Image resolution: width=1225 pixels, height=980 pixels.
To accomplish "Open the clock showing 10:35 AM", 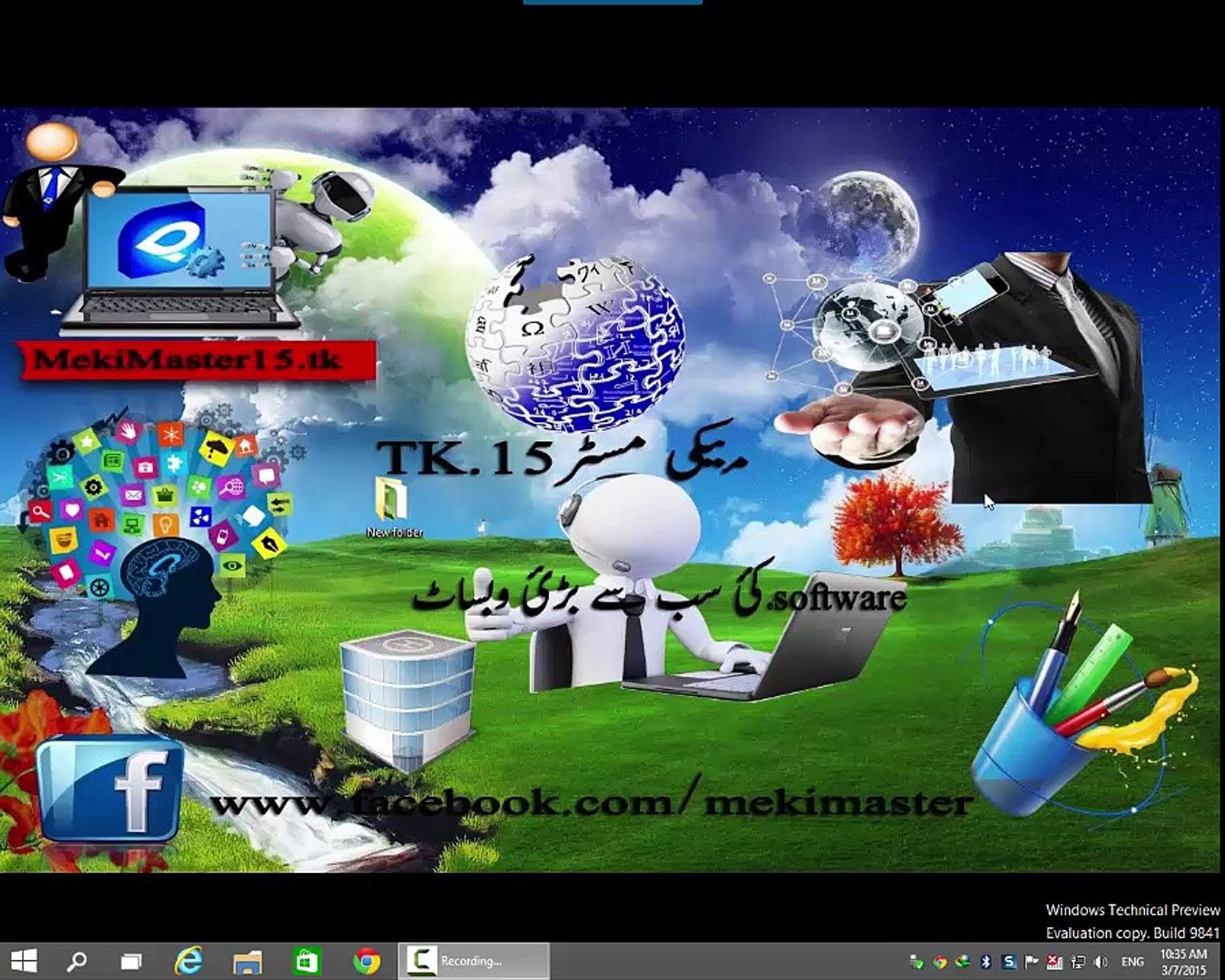I will [x=1184, y=962].
